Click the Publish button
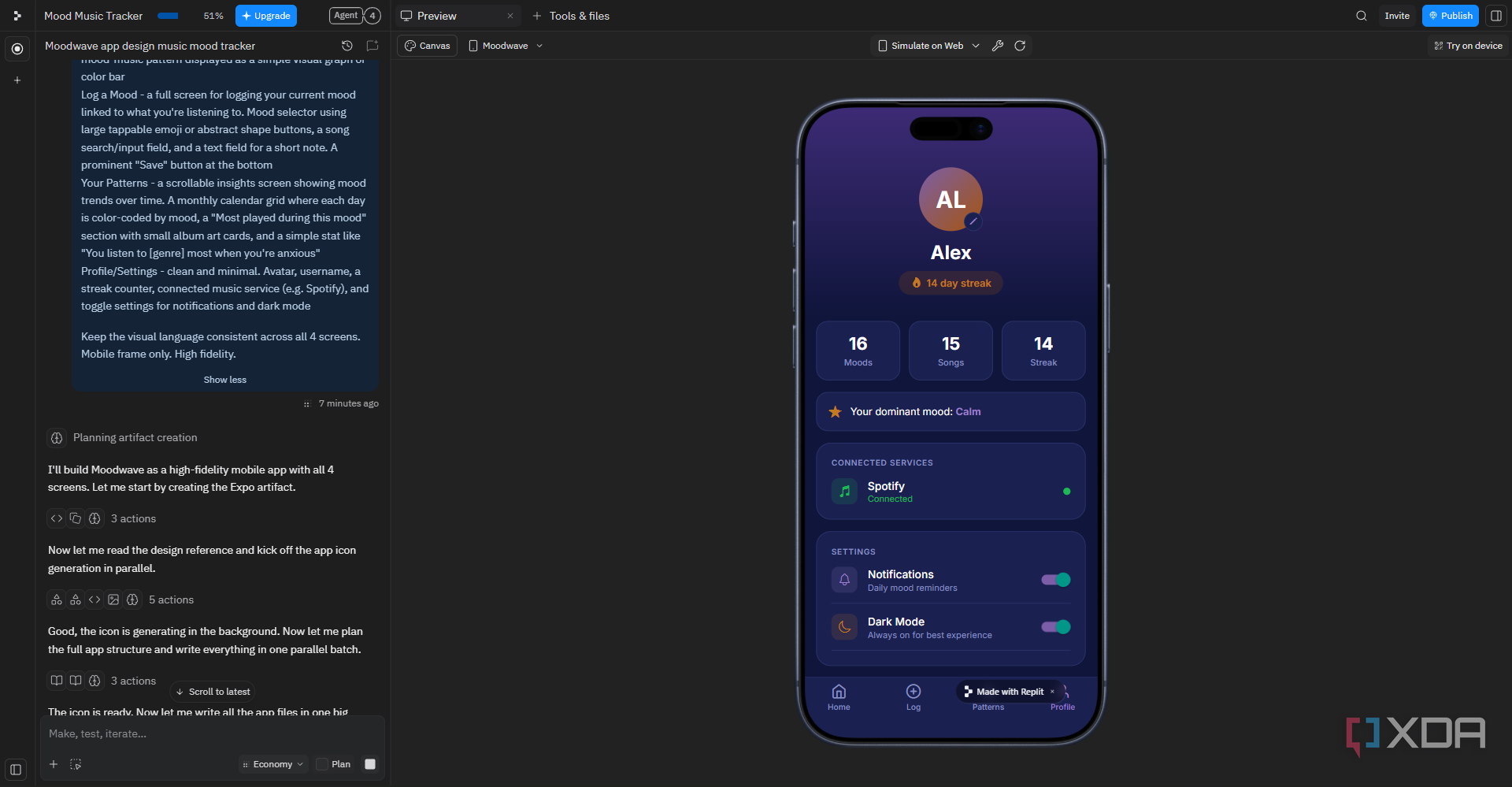1512x787 pixels. [1450, 16]
